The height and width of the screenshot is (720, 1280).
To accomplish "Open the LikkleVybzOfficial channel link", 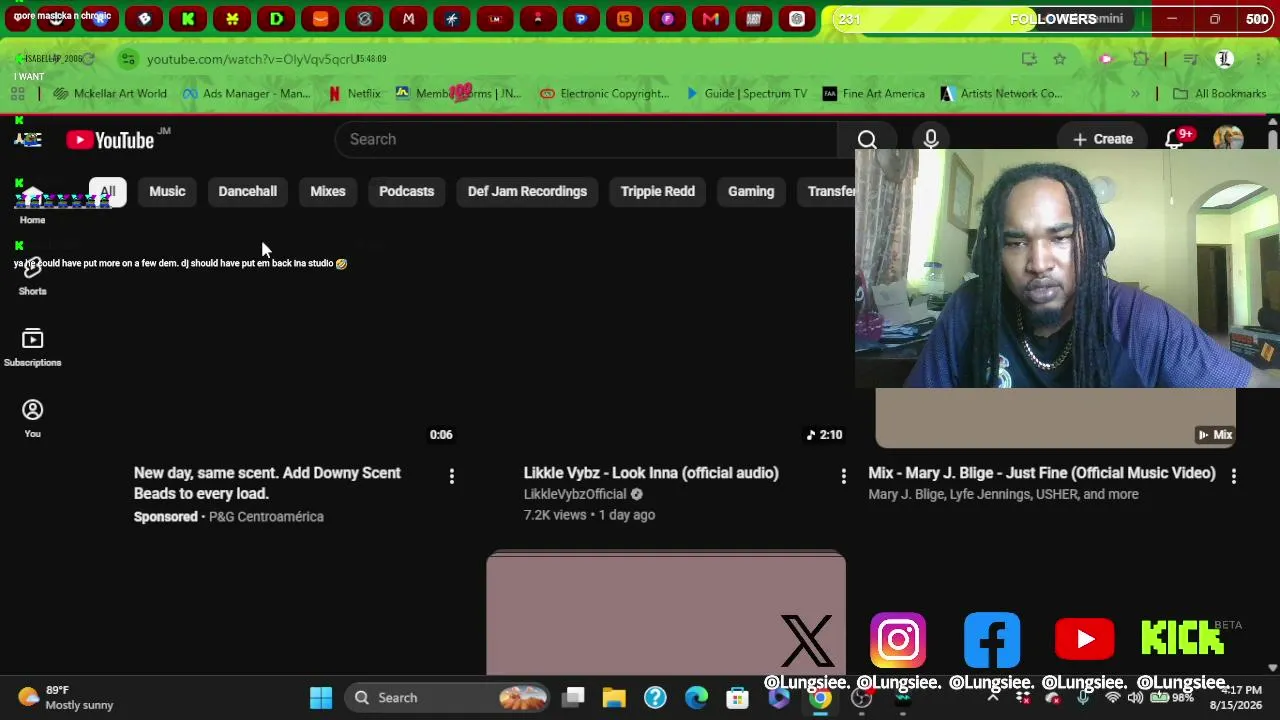I will tap(575, 494).
